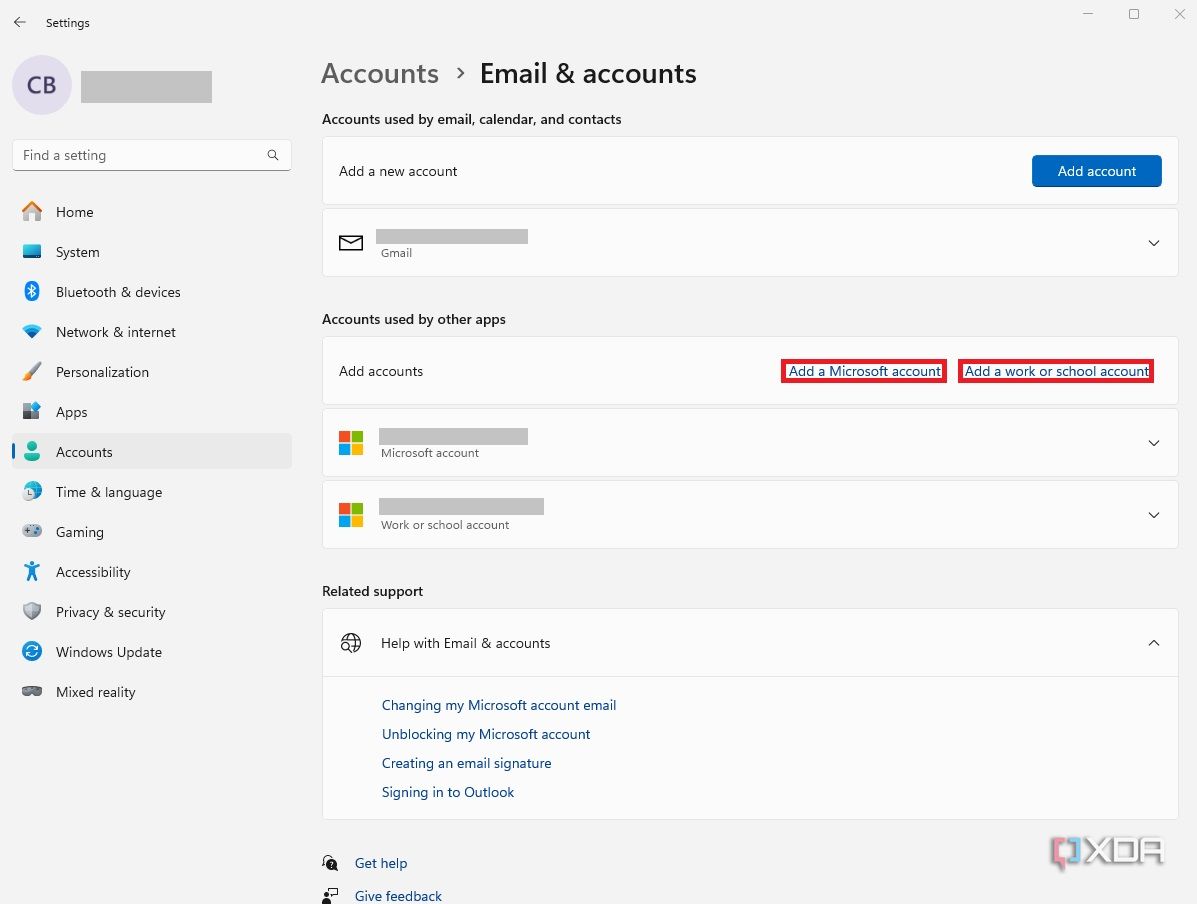Expand the Gmail account details
This screenshot has width=1197, height=904.
tap(1154, 243)
